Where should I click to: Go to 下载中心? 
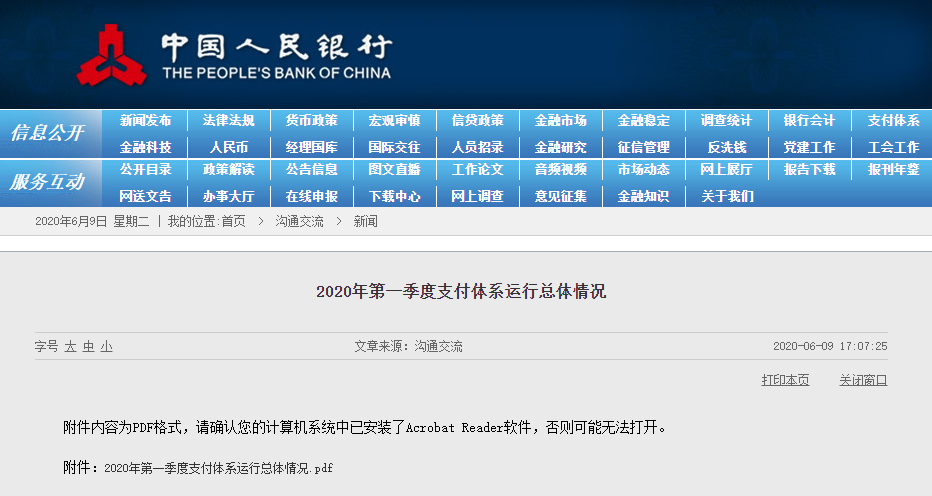point(394,196)
